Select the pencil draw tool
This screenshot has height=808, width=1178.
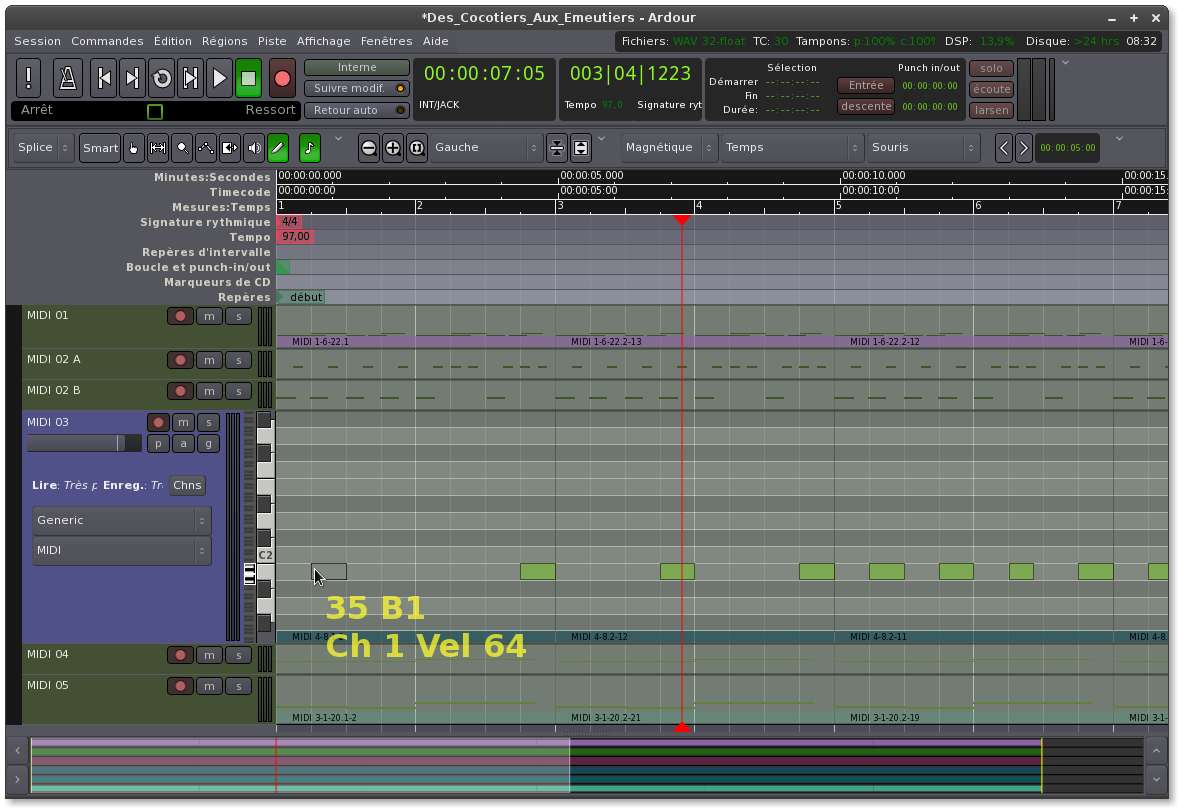pyautogui.click(x=278, y=148)
